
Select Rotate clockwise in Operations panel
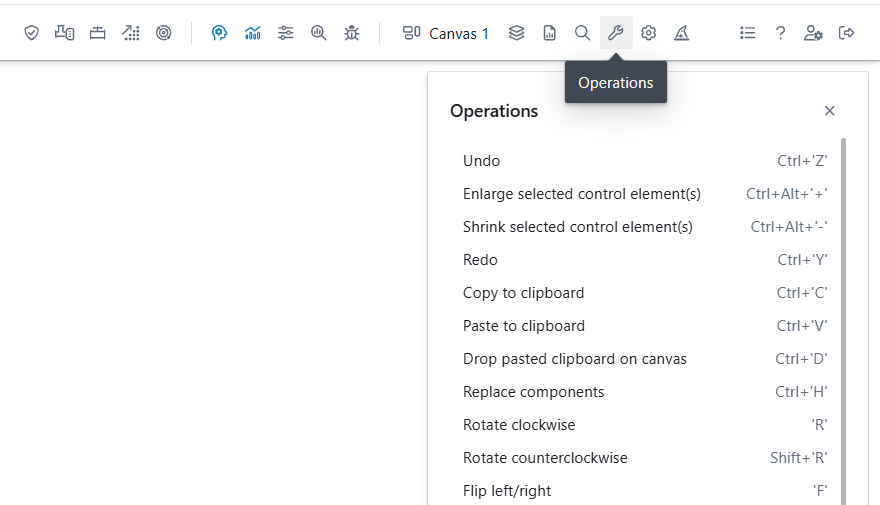[519, 425]
